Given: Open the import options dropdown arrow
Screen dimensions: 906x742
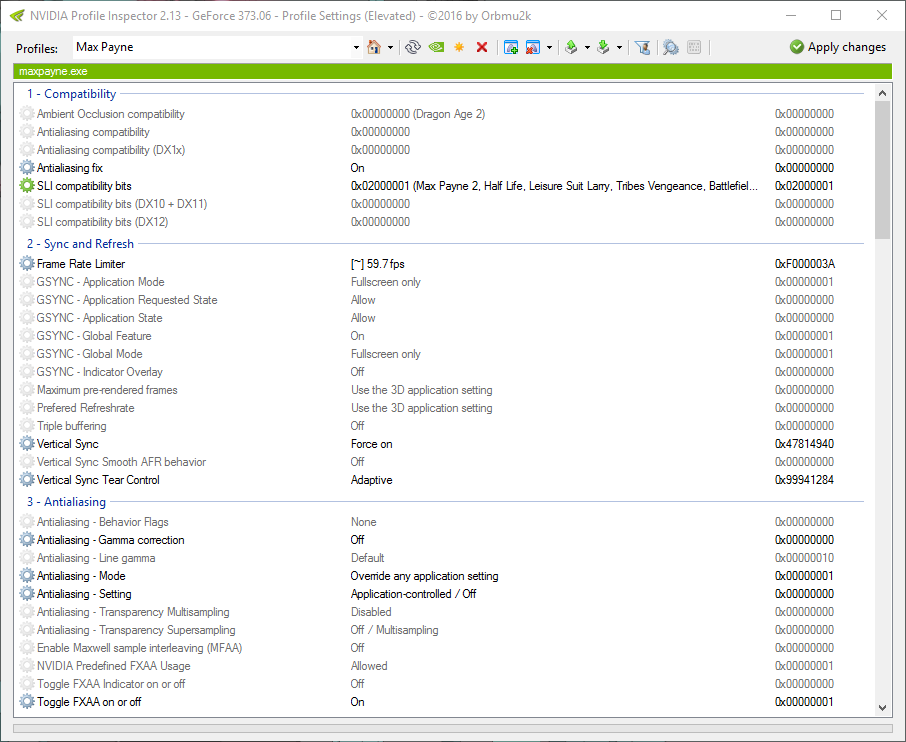Looking at the screenshot, I should [x=619, y=47].
